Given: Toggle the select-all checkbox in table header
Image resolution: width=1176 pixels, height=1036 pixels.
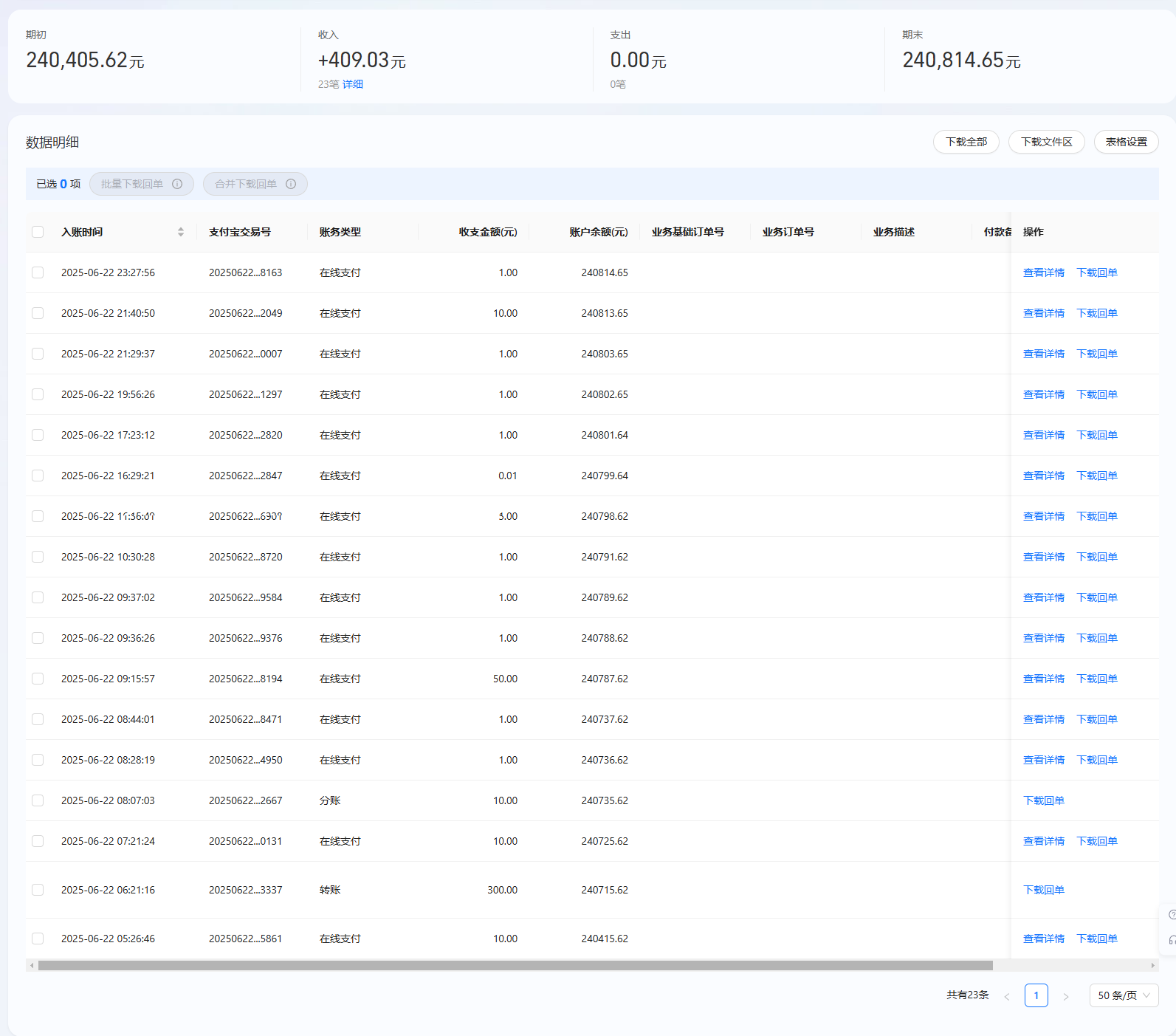Looking at the screenshot, I should point(38,232).
